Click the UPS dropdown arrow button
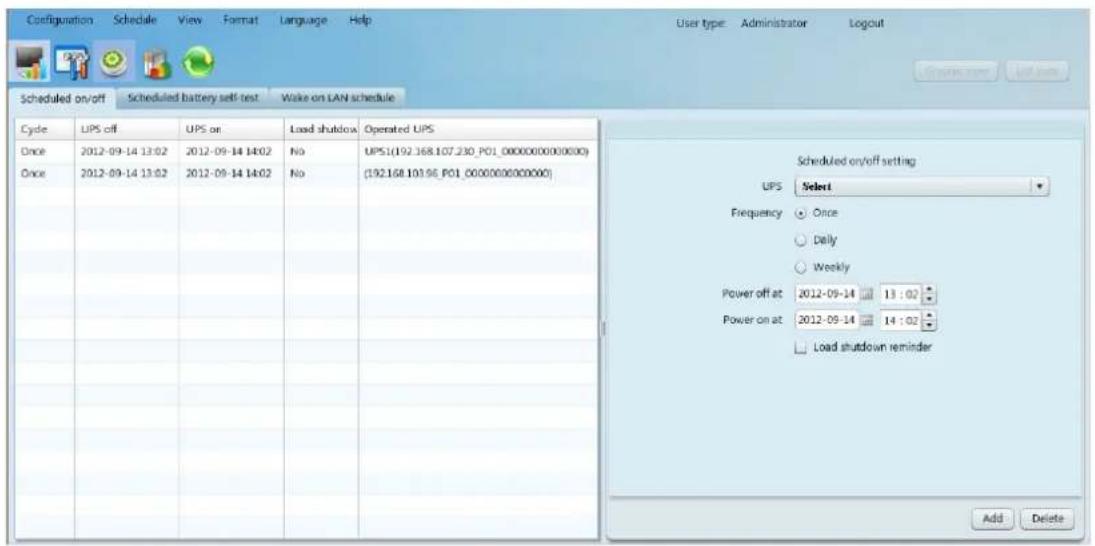 [x=1041, y=187]
